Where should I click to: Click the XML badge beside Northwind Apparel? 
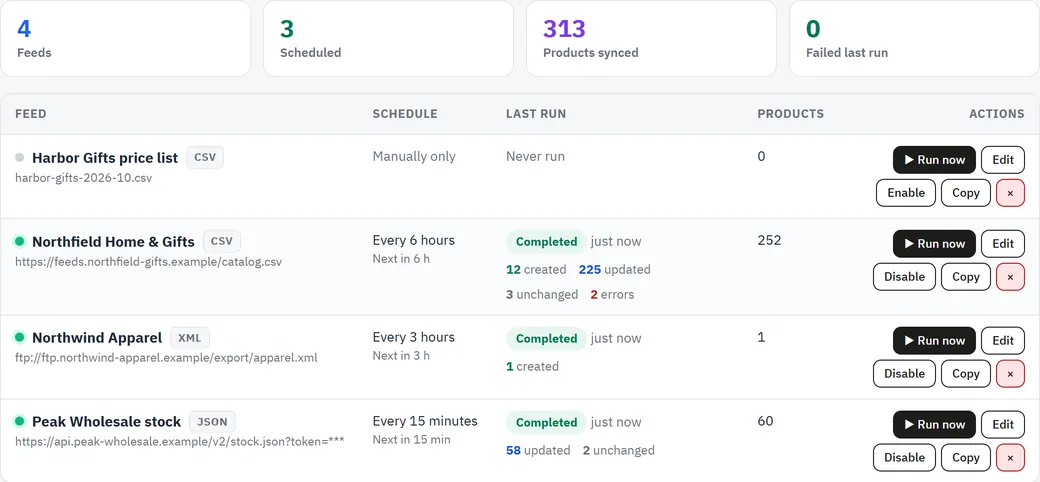tap(190, 338)
